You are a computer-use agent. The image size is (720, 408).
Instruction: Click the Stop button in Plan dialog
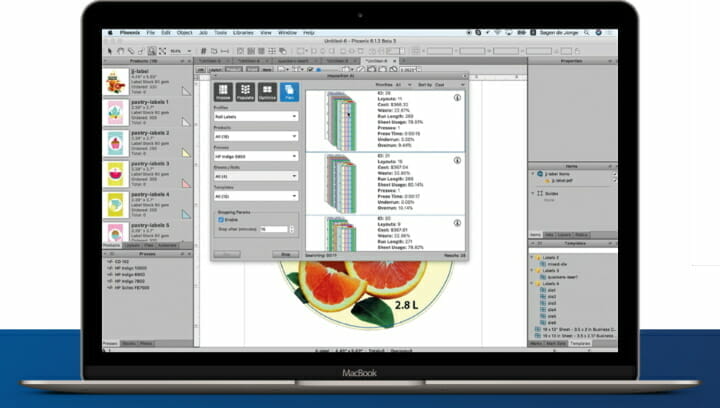286,254
